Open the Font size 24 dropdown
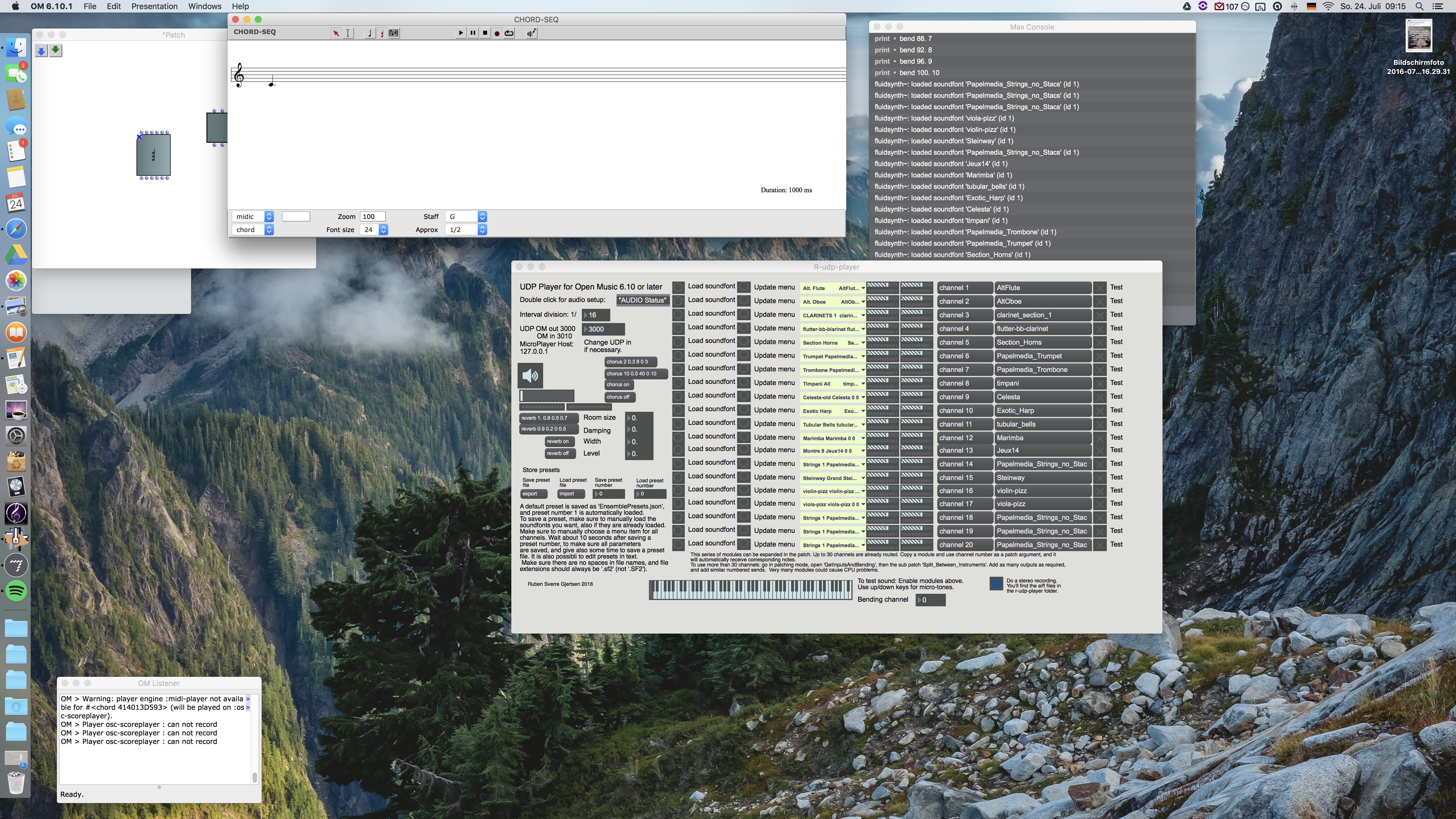The height and width of the screenshot is (819, 1456). click(374, 230)
